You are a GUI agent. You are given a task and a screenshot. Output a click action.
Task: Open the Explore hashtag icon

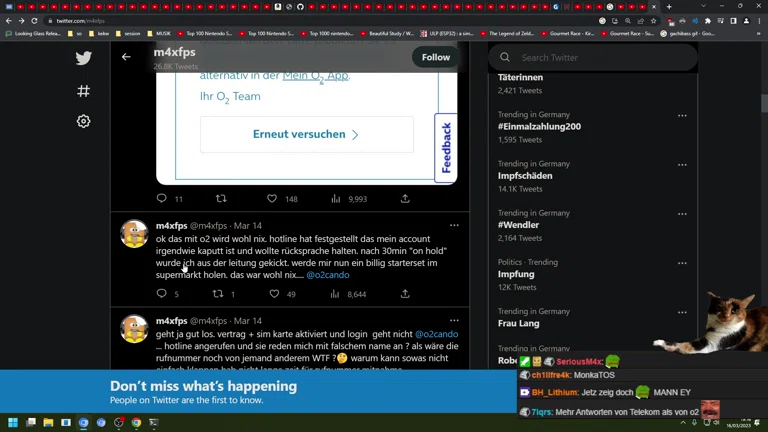tap(84, 91)
